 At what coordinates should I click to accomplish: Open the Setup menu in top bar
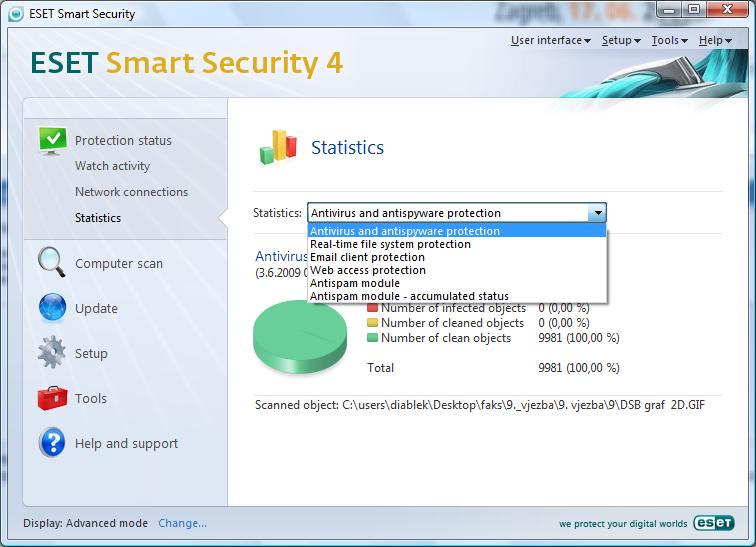621,41
